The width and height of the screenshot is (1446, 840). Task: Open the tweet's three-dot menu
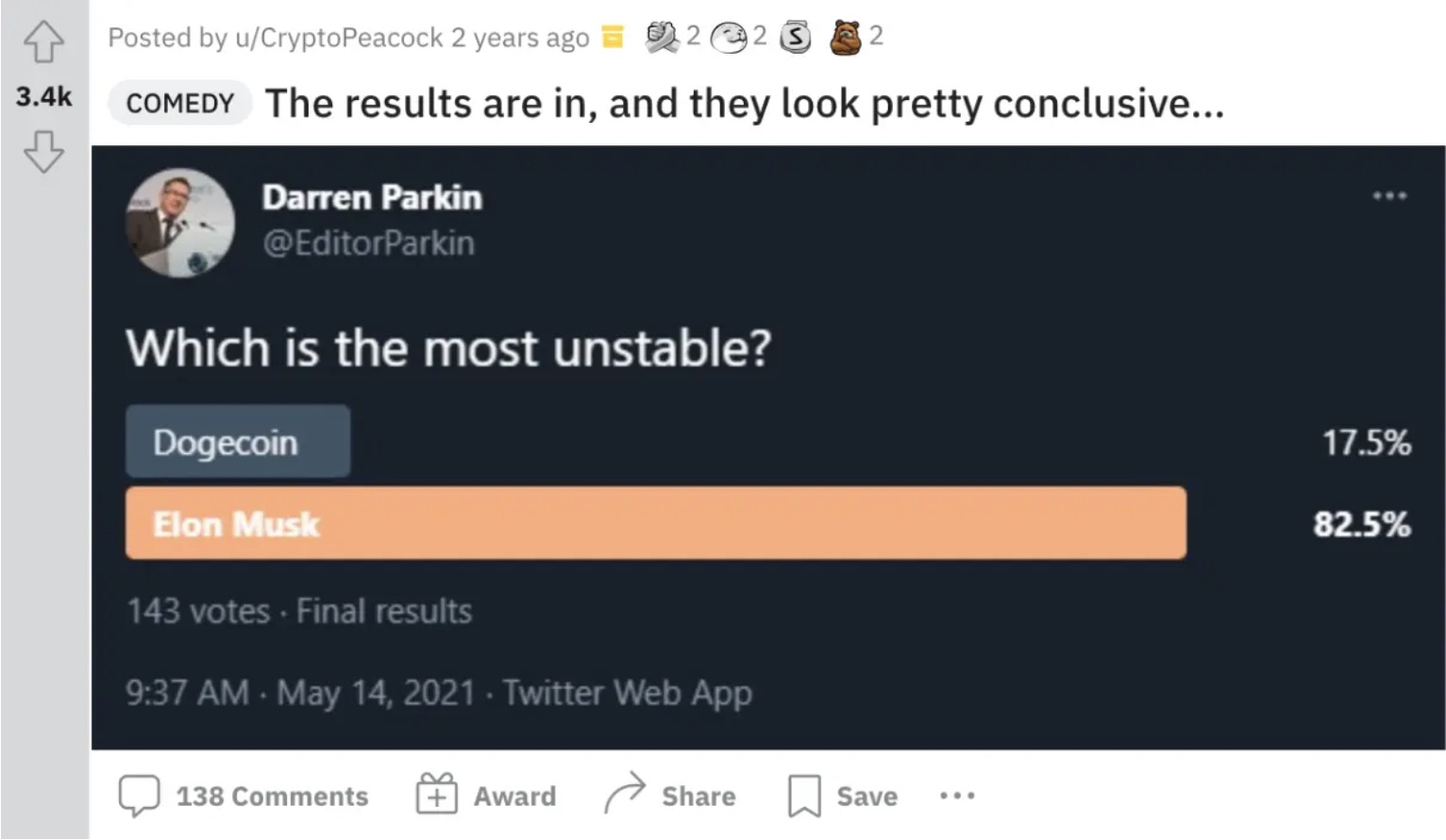[1389, 196]
